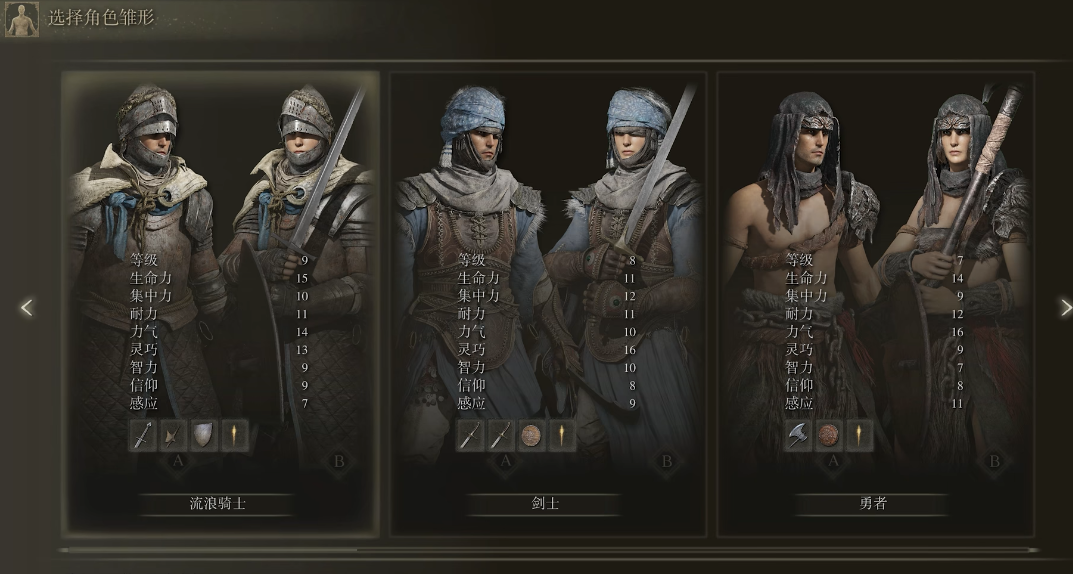The height and width of the screenshot is (574, 1073).
Task: Click the round leather shield icon under 勇者
Action: point(829,435)
